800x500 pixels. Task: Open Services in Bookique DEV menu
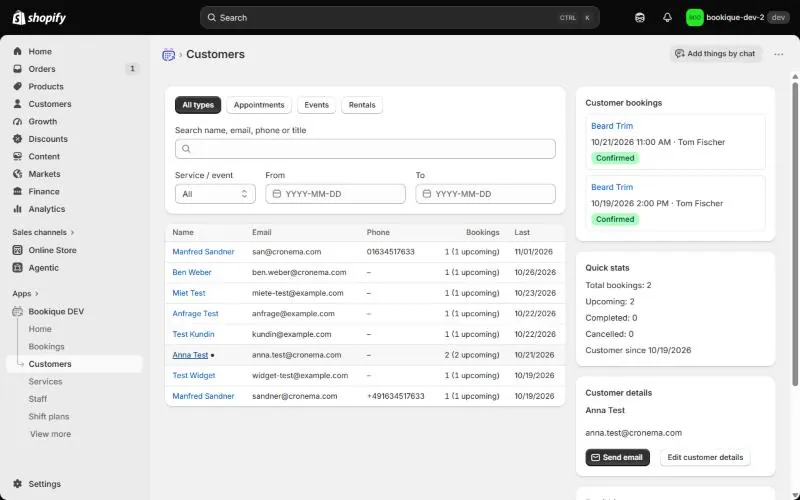click(x=45, y=382)
